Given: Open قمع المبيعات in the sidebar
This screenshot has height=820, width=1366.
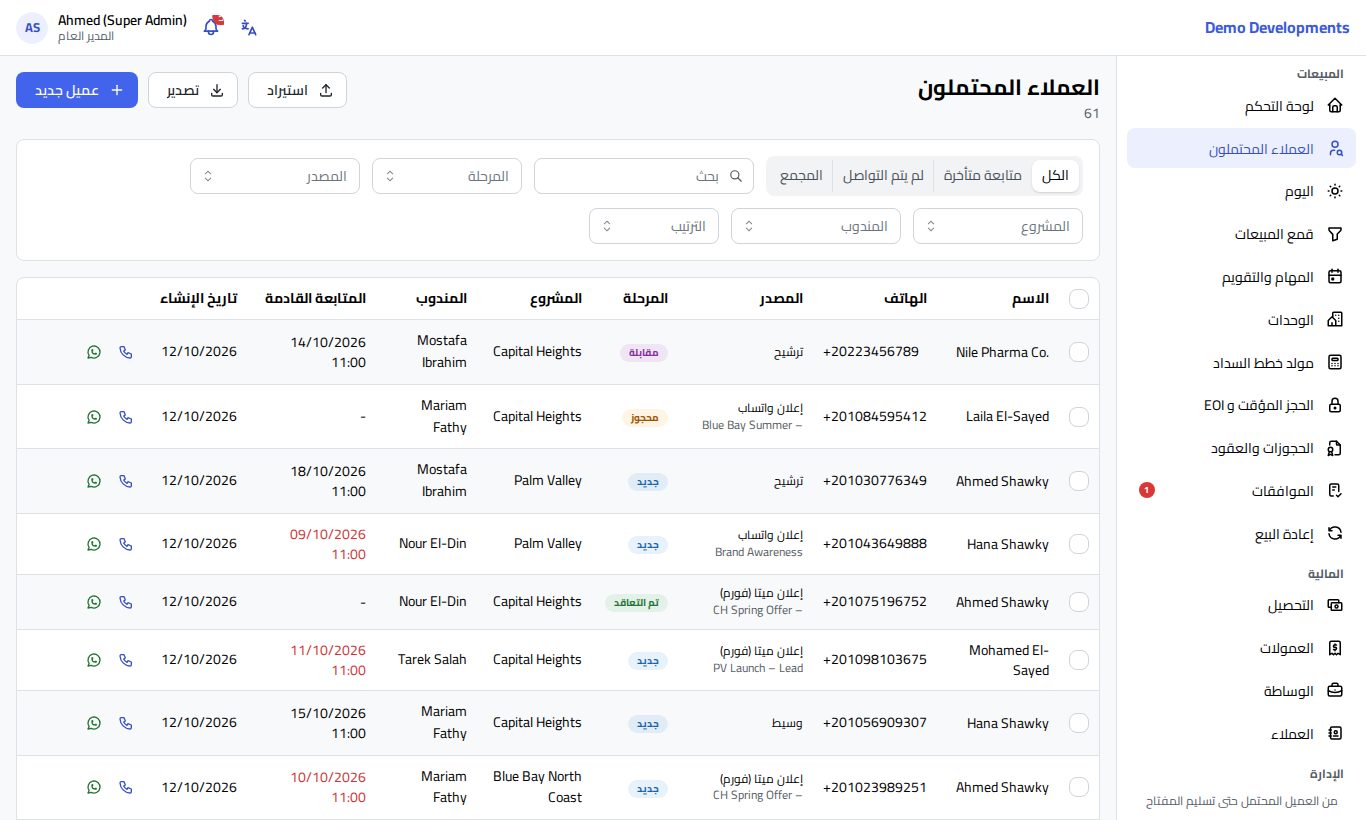Looking at the screenshot, I should (1241, 234).
